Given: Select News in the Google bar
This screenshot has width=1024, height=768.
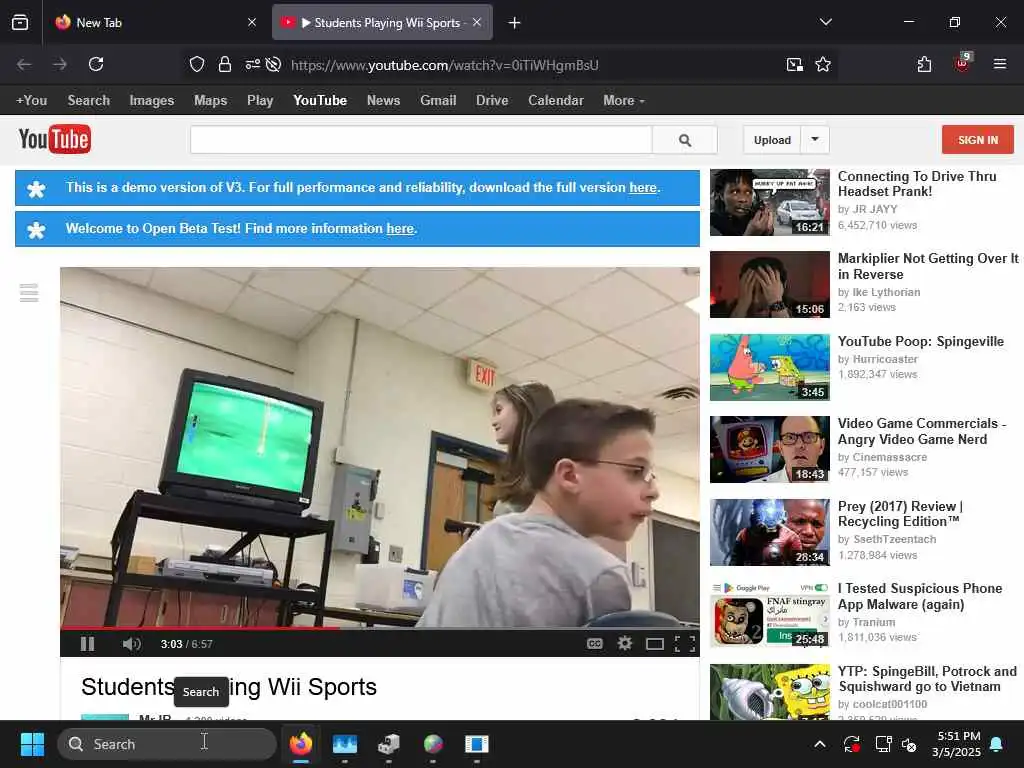Looking at the screenshot, I should [x=383, y=101].
